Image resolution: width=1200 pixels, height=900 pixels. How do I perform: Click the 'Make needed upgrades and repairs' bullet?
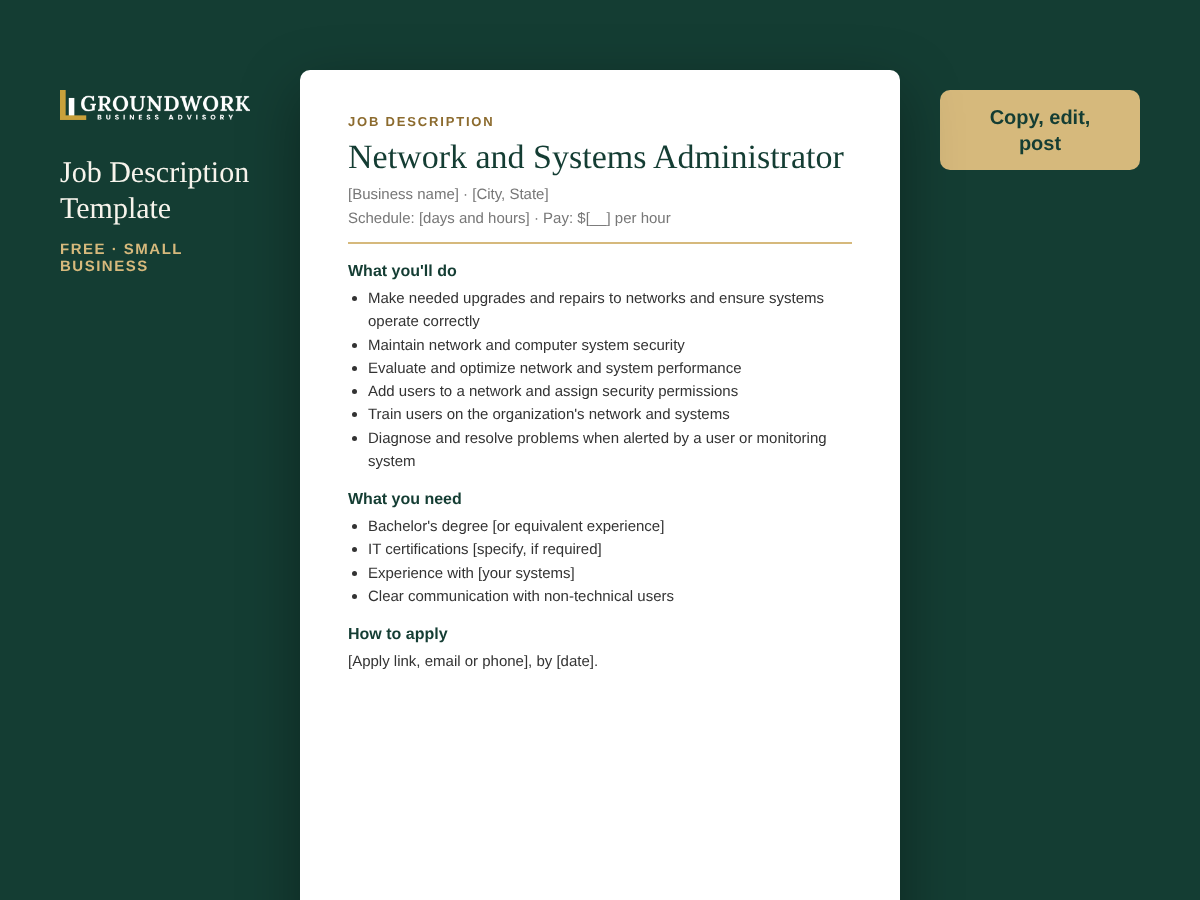[x=597, y=309]
